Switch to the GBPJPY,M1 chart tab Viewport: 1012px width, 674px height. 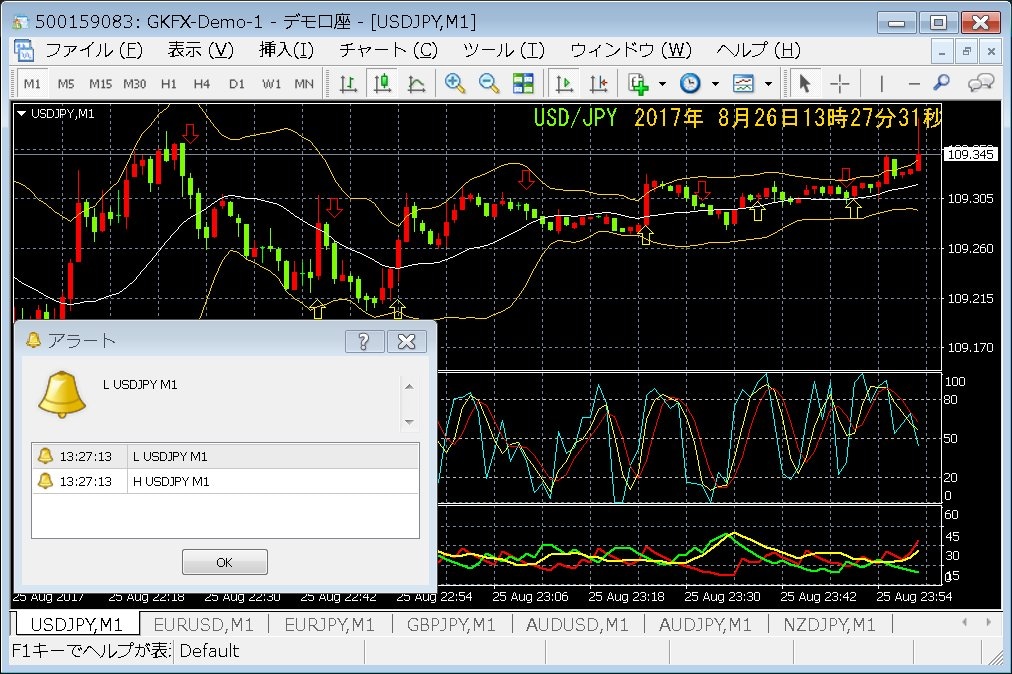450,625
